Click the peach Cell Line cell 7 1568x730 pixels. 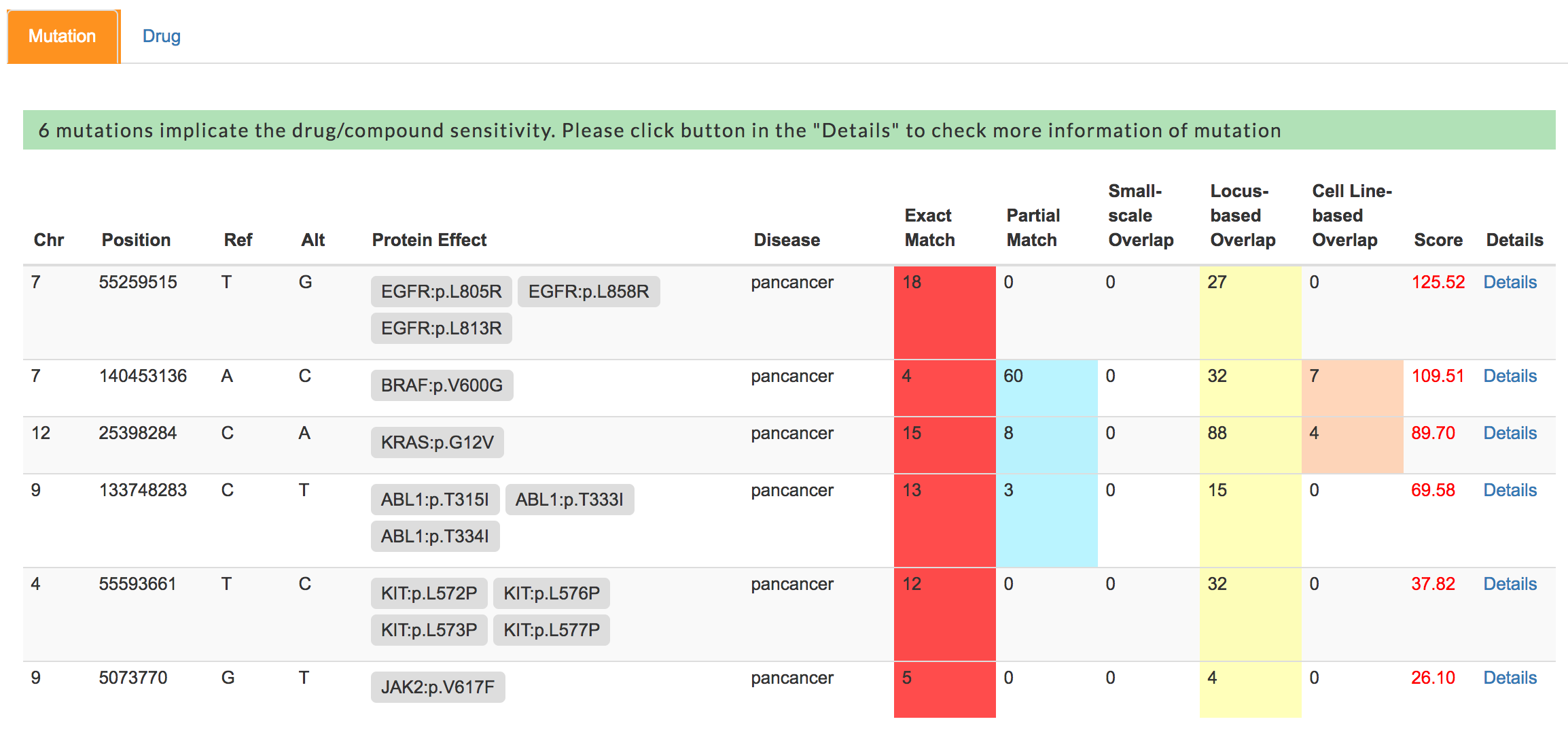click(1353, 388)
